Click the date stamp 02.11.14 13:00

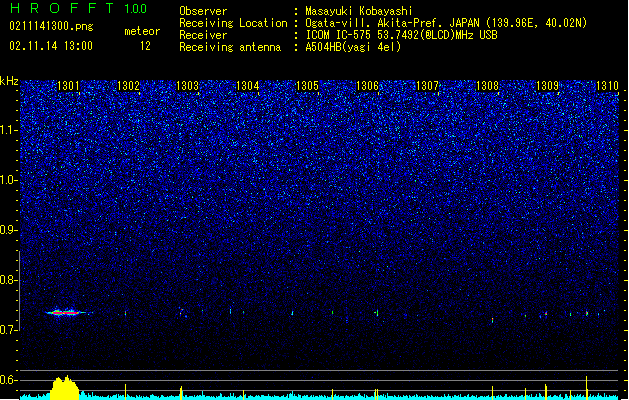click(x=51, y=46)
